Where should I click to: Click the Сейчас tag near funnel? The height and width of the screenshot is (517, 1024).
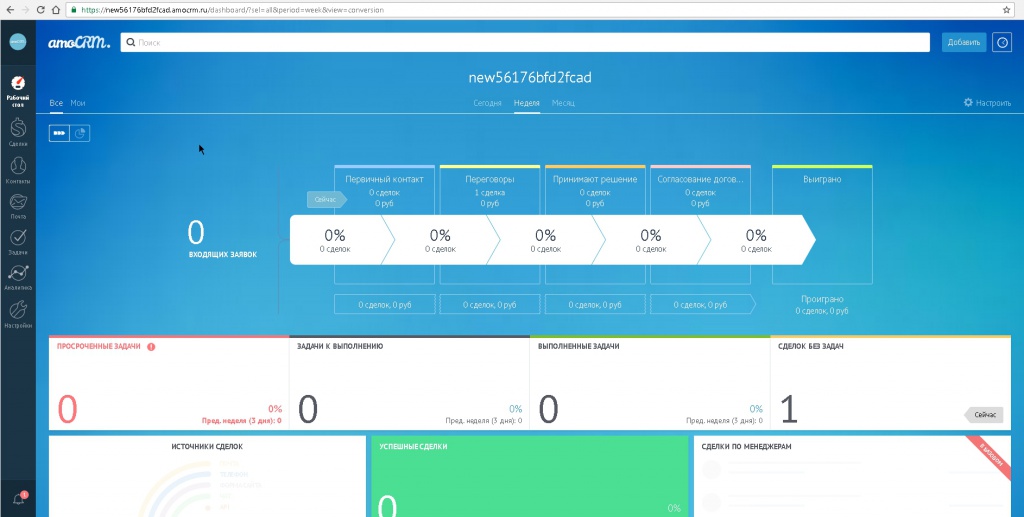click(327, 200)
